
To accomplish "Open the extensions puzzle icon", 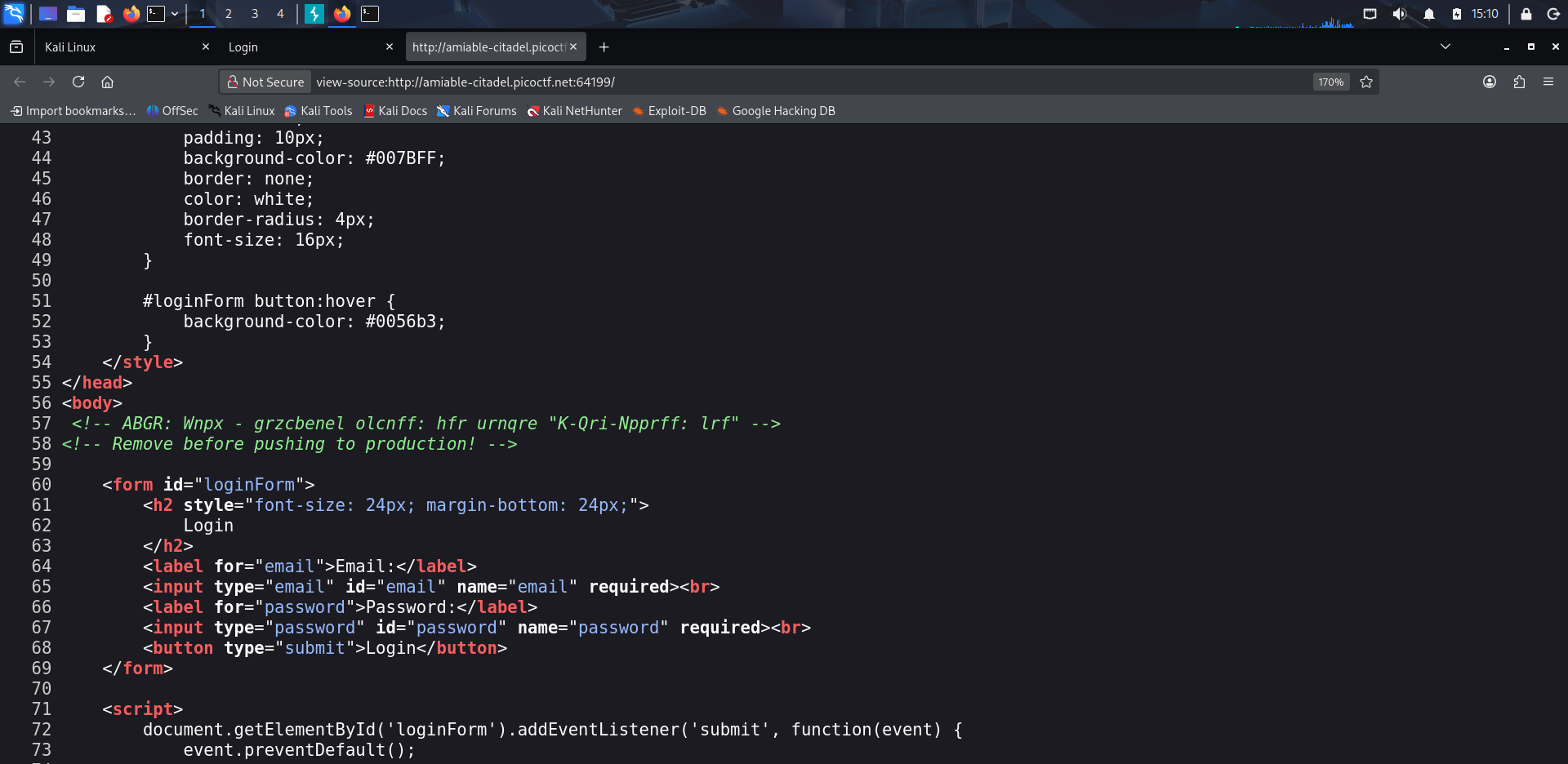I will coord(1519,82).
